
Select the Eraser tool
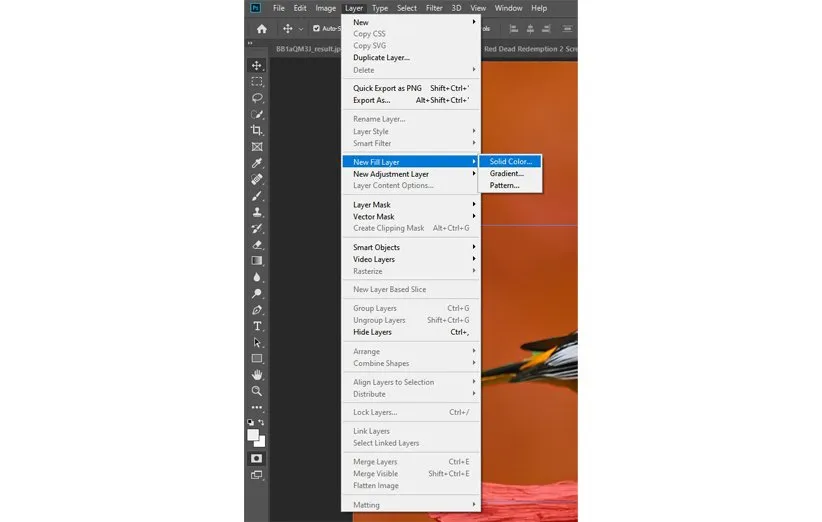point(257,244)
